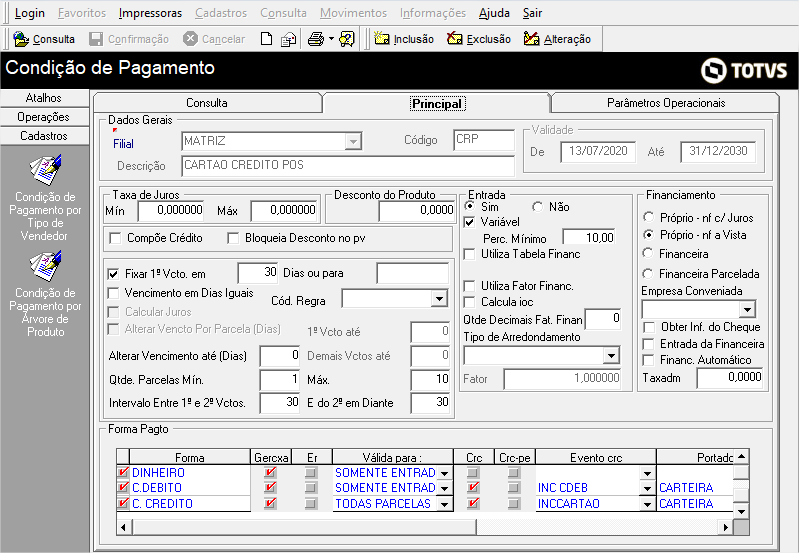The height and width of the screenshot is (553, 799).
Task: Click the Operações sidebar button
Action: pos(44,117)
